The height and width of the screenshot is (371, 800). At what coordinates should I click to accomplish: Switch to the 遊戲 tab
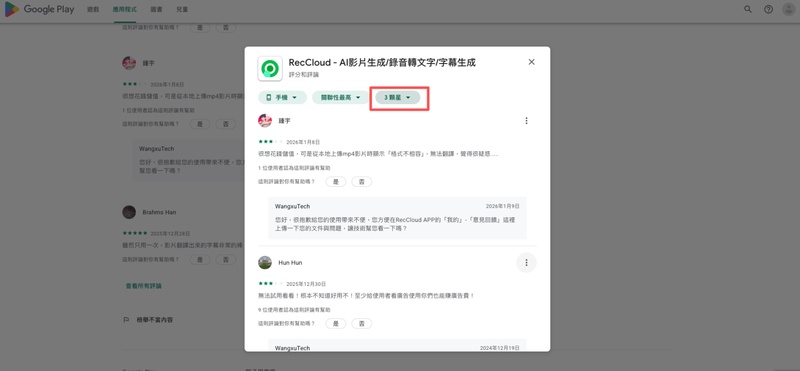tap(93, 10)
